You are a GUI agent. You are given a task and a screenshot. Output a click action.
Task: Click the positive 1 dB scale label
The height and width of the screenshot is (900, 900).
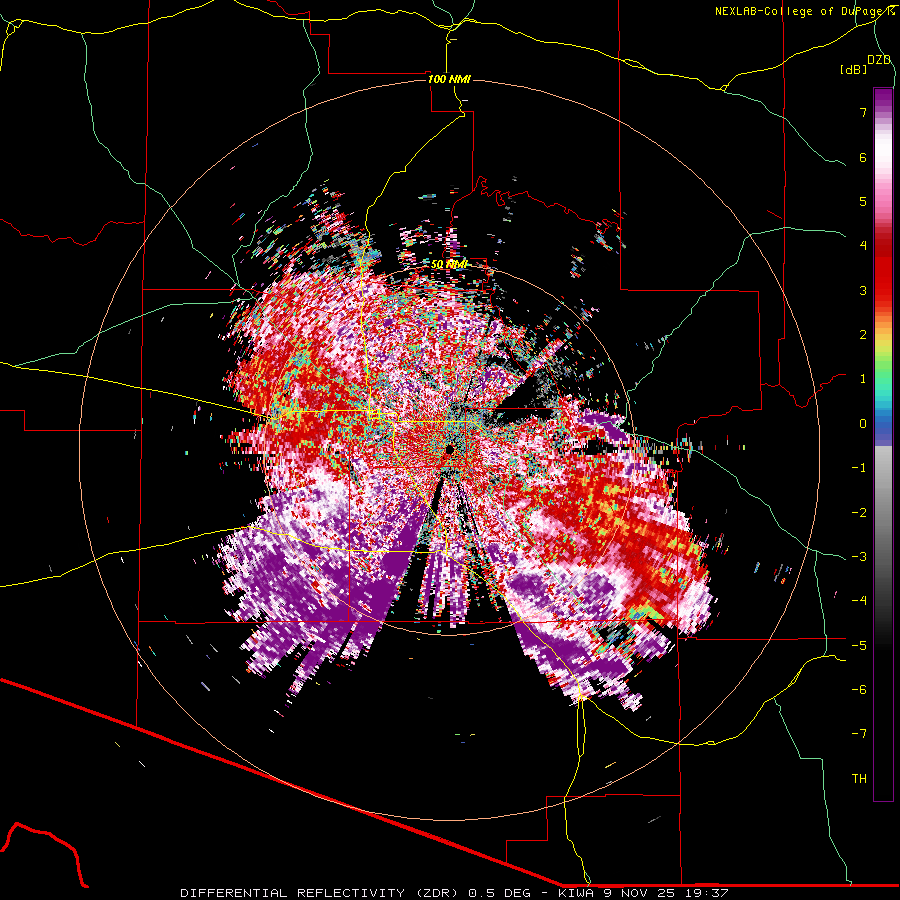863,379
